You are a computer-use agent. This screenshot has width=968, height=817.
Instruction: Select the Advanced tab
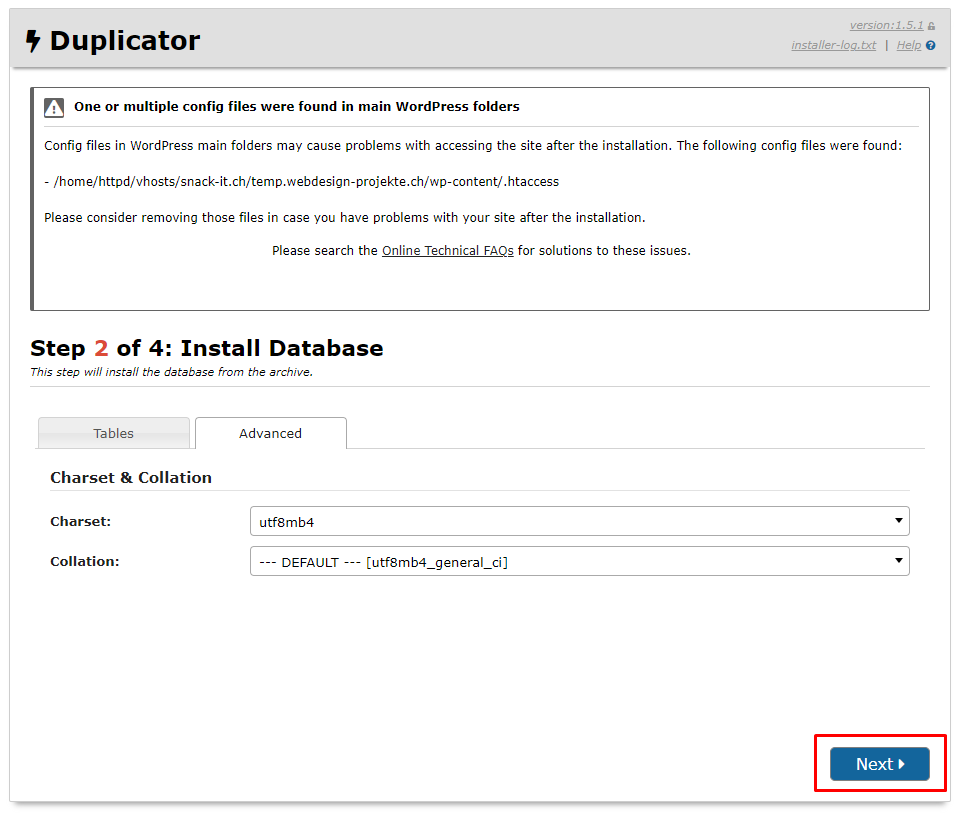270,433
